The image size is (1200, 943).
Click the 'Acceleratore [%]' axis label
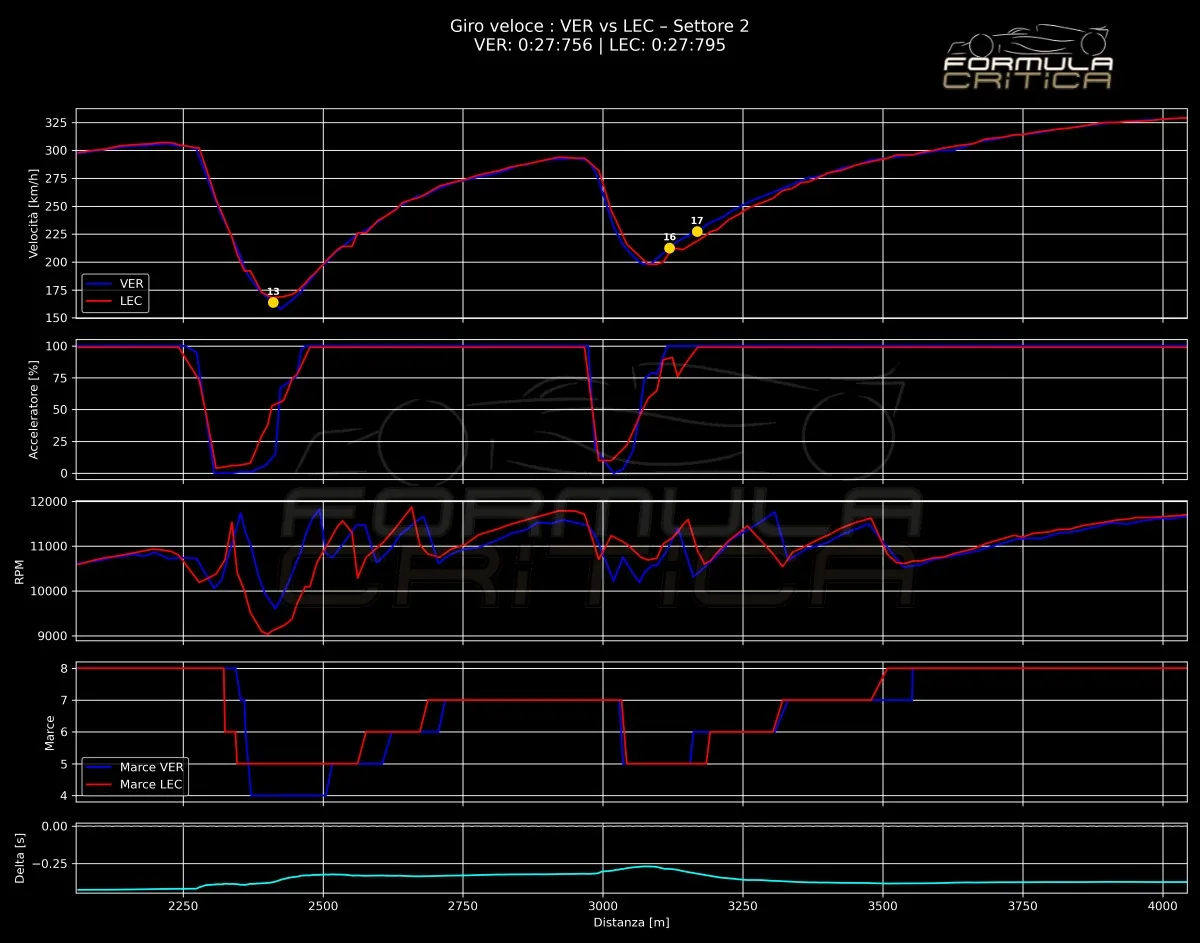point(34,410)
